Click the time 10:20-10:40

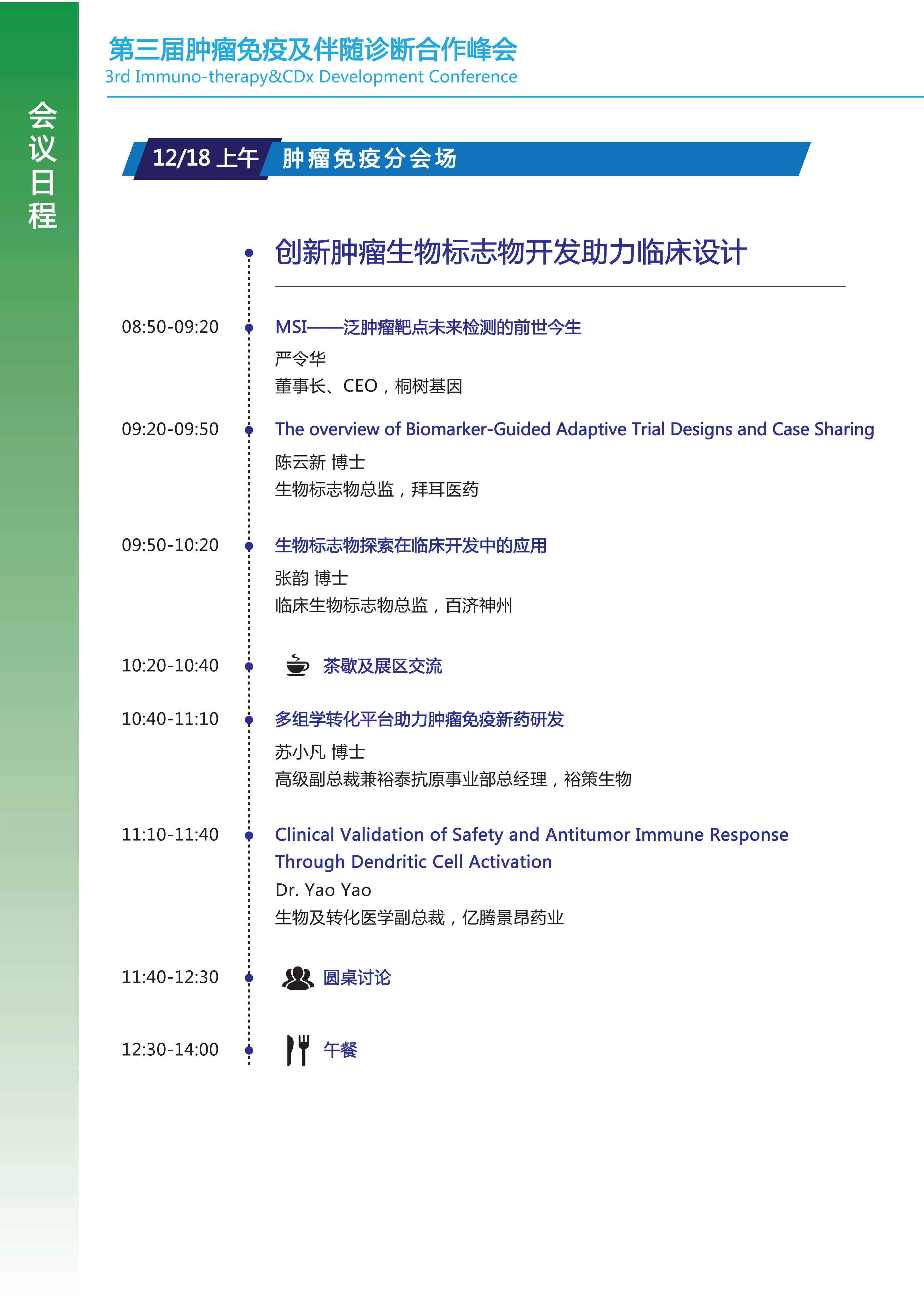click(x=170, y=666)
